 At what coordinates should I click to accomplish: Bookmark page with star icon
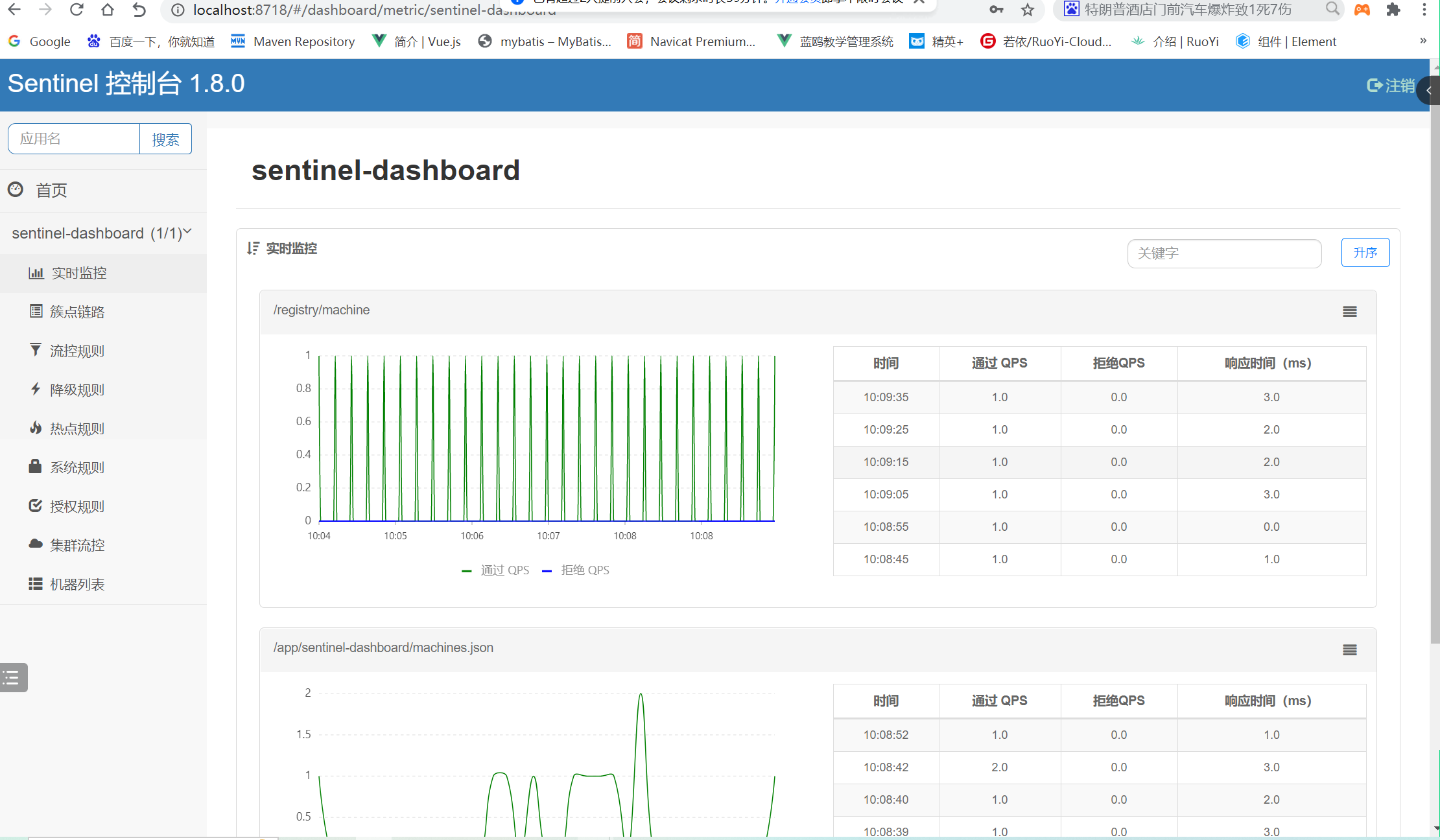1028,10
